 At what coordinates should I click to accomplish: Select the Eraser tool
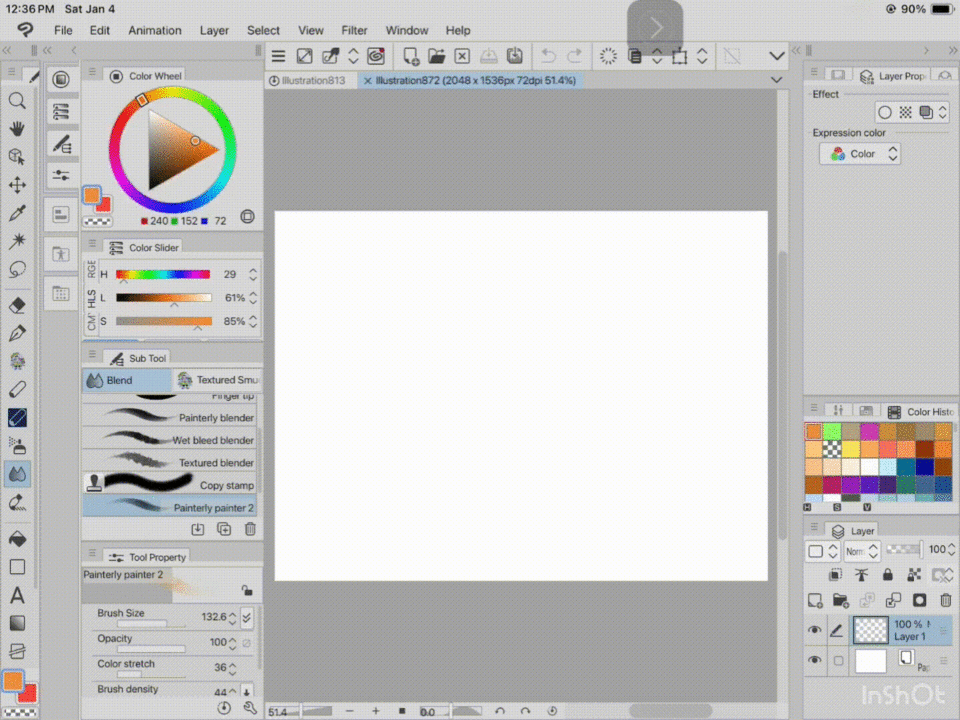17,305
